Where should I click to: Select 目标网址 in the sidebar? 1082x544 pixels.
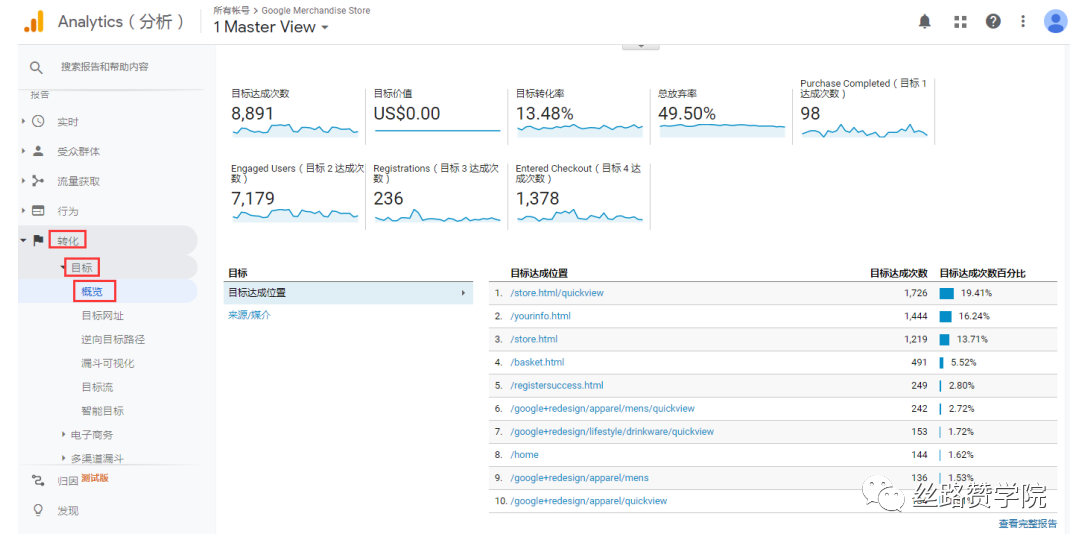(102, 316)
